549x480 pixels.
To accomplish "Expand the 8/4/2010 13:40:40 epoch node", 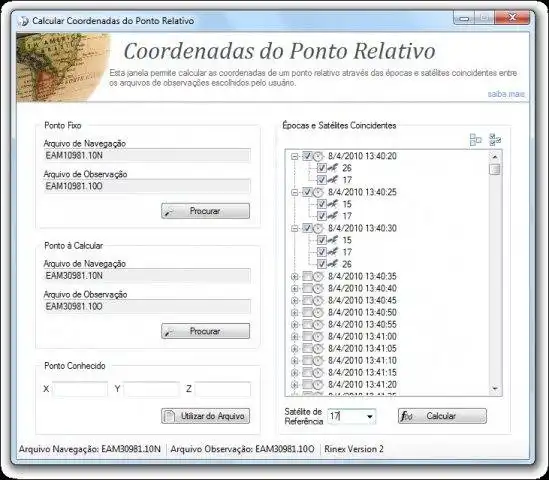I will click(x=295, y=289).
